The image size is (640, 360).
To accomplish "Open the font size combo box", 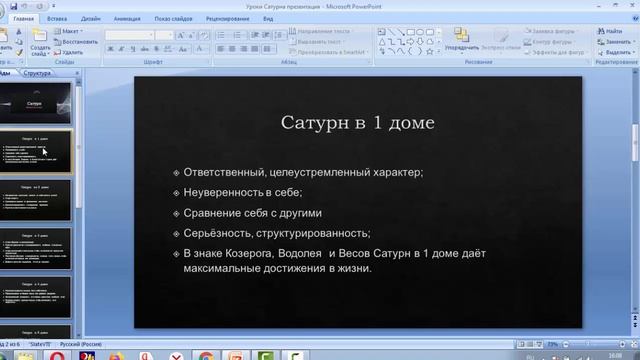I will [164, 36].
